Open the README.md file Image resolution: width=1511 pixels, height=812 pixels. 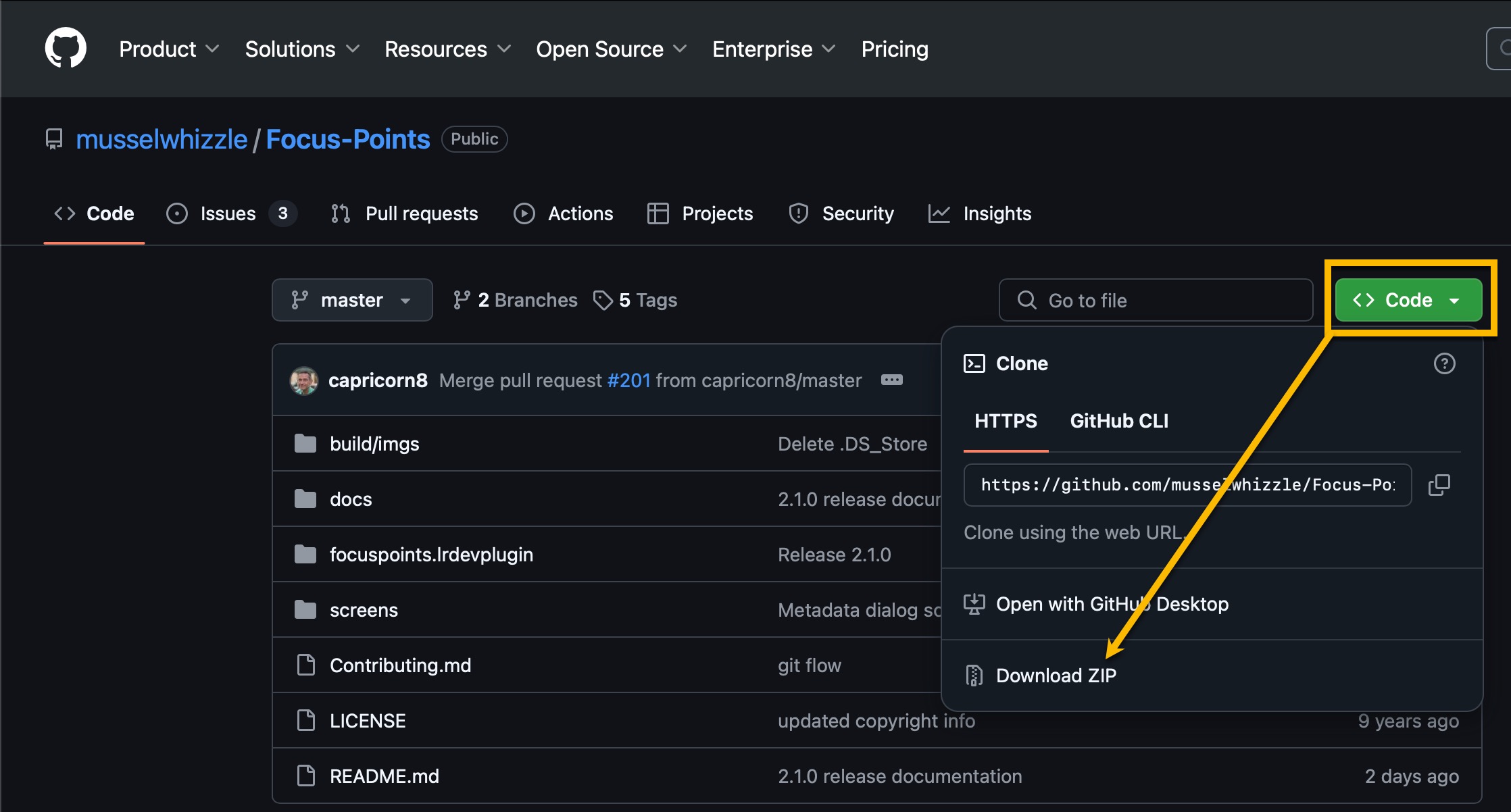[x=385, y=776]
